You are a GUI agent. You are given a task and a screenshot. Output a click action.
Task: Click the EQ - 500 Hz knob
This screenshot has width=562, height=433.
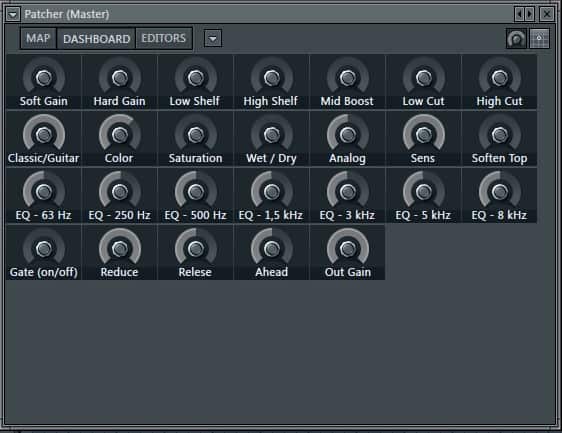196,191
